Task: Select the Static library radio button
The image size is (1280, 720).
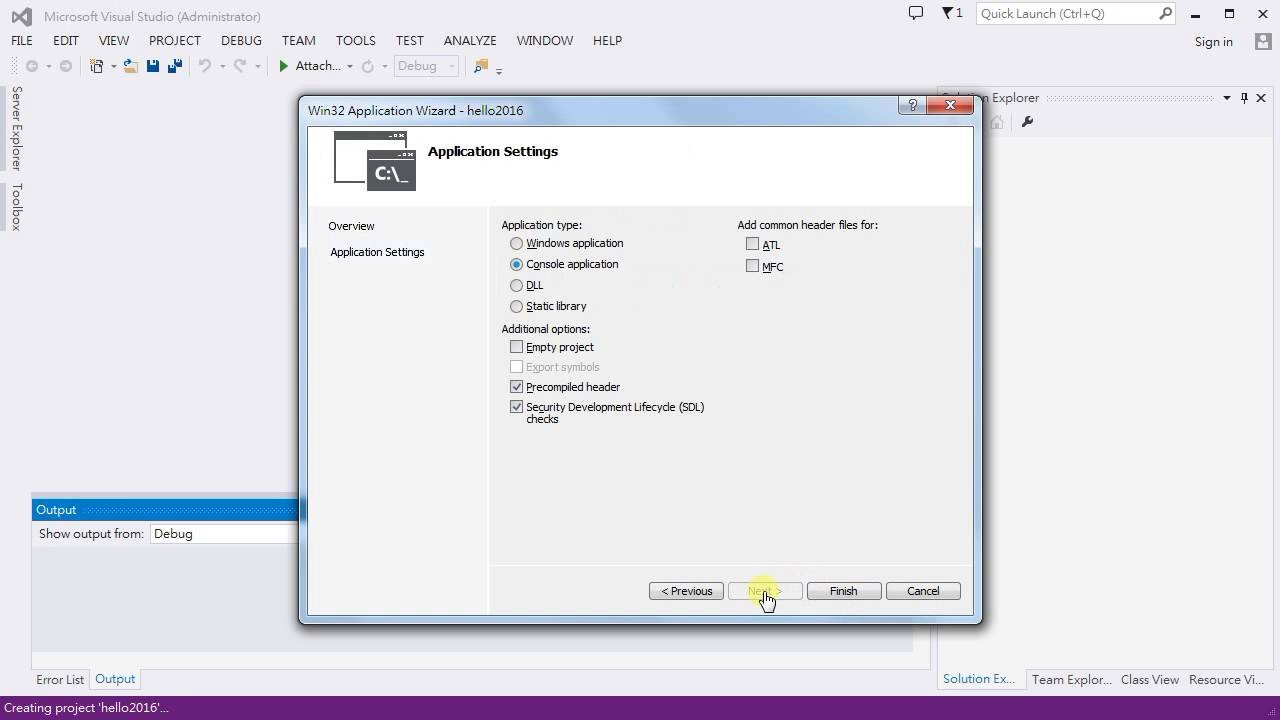Action: coord(516,306)
